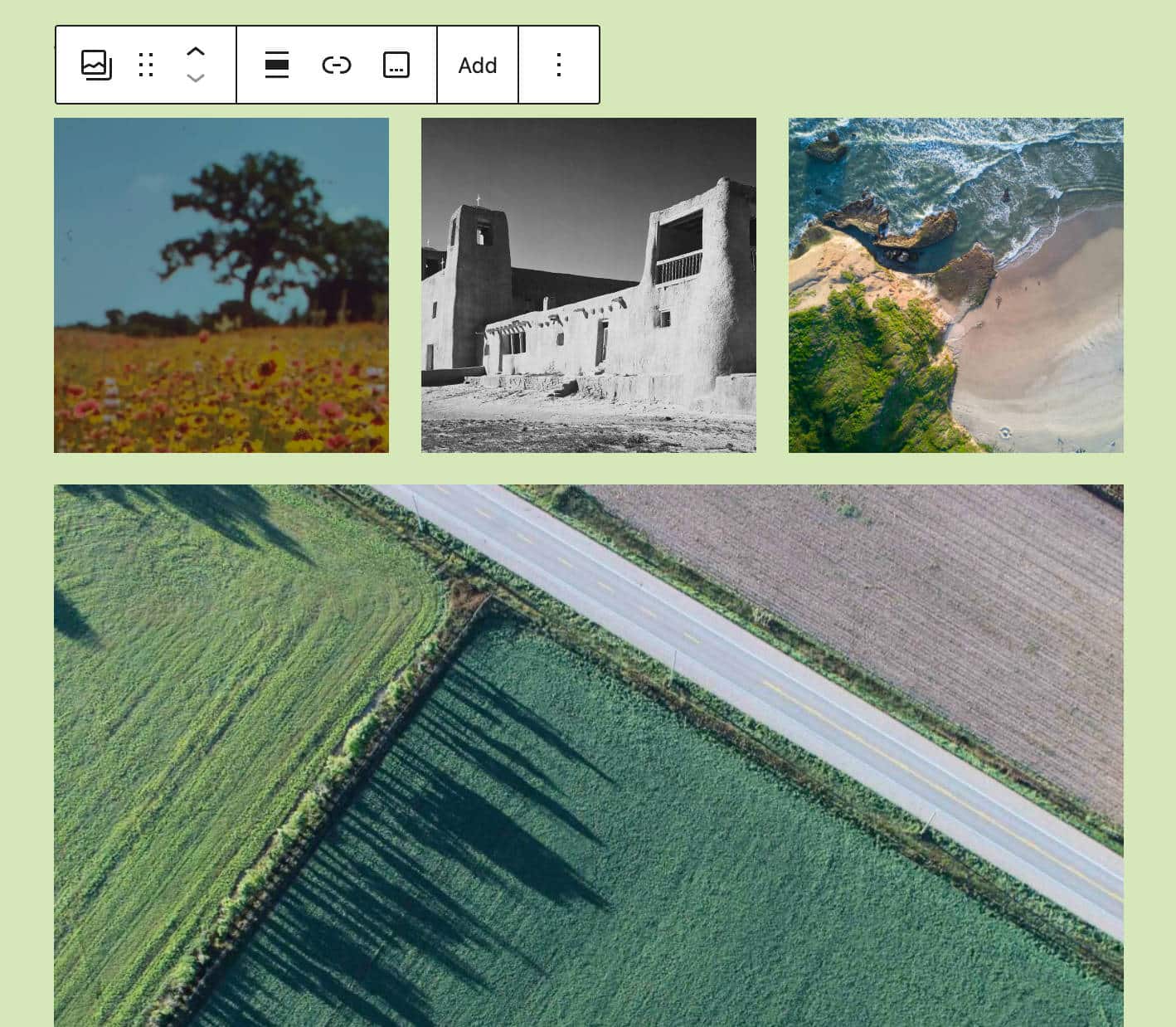The image size is (1176, 1027).
Task: Select the wildflower meadow photo
Action: pos(221,285)
